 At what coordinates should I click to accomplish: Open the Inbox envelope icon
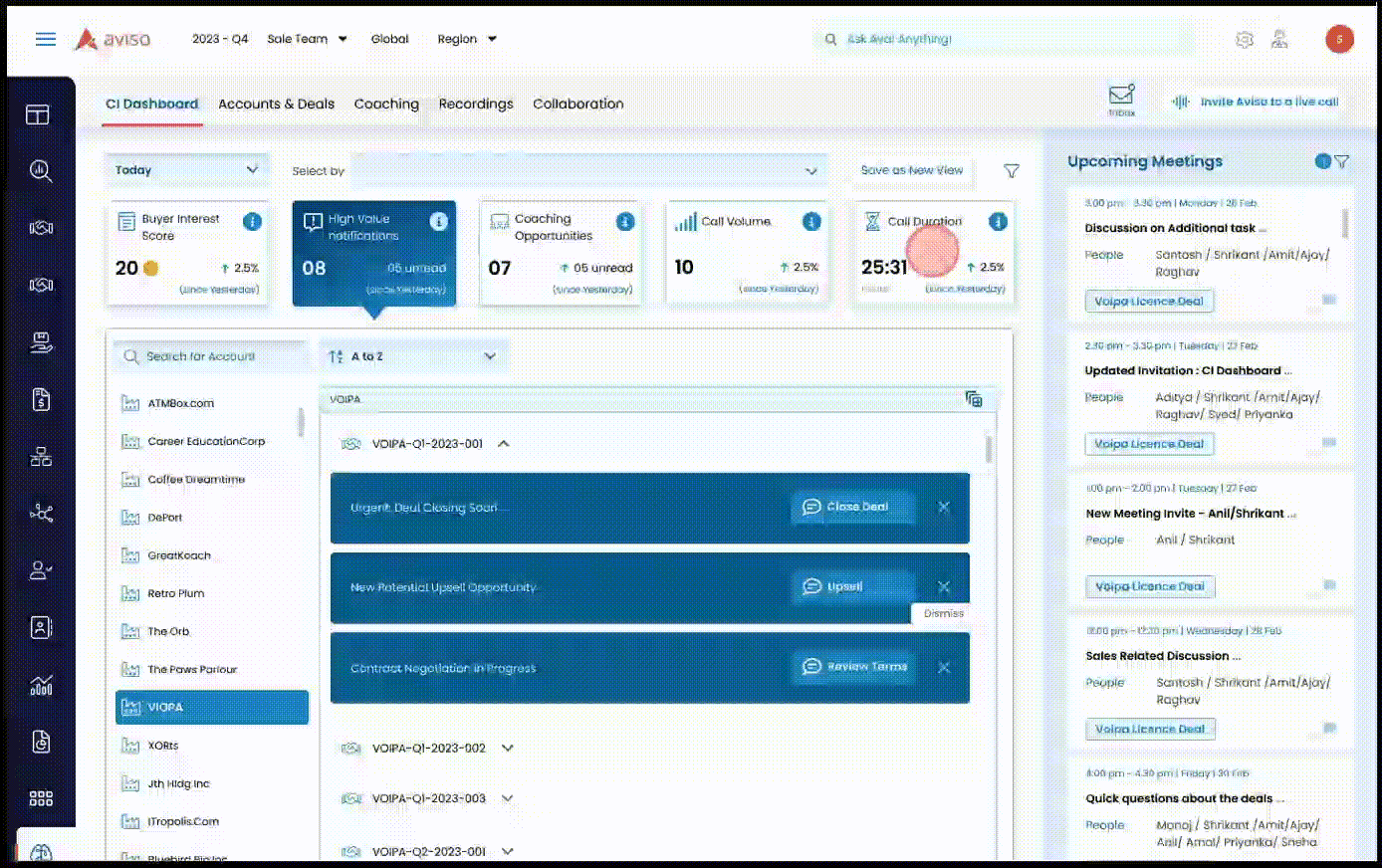click(1122, 95)
